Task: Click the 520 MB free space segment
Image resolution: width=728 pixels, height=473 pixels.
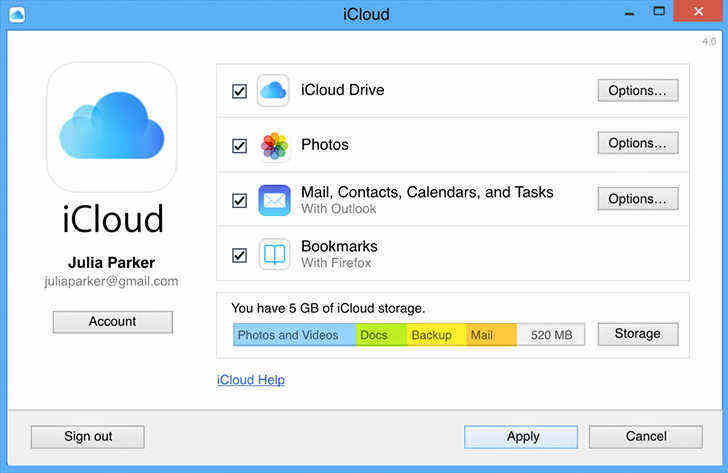Action: click(551, 335)
